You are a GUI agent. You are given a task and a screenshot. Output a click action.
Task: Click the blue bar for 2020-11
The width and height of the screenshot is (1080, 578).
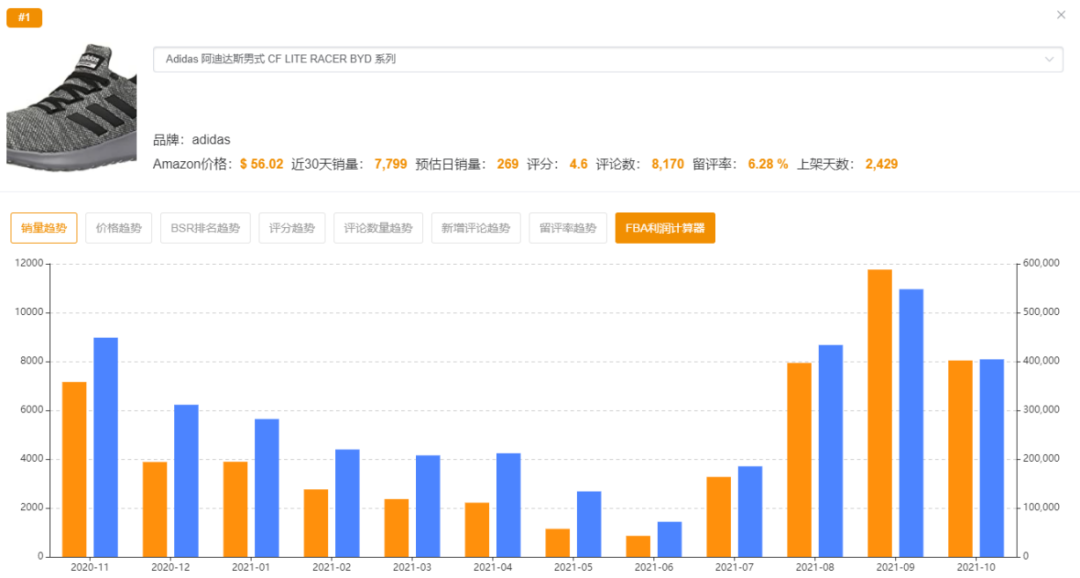click(x=106, y=447)
